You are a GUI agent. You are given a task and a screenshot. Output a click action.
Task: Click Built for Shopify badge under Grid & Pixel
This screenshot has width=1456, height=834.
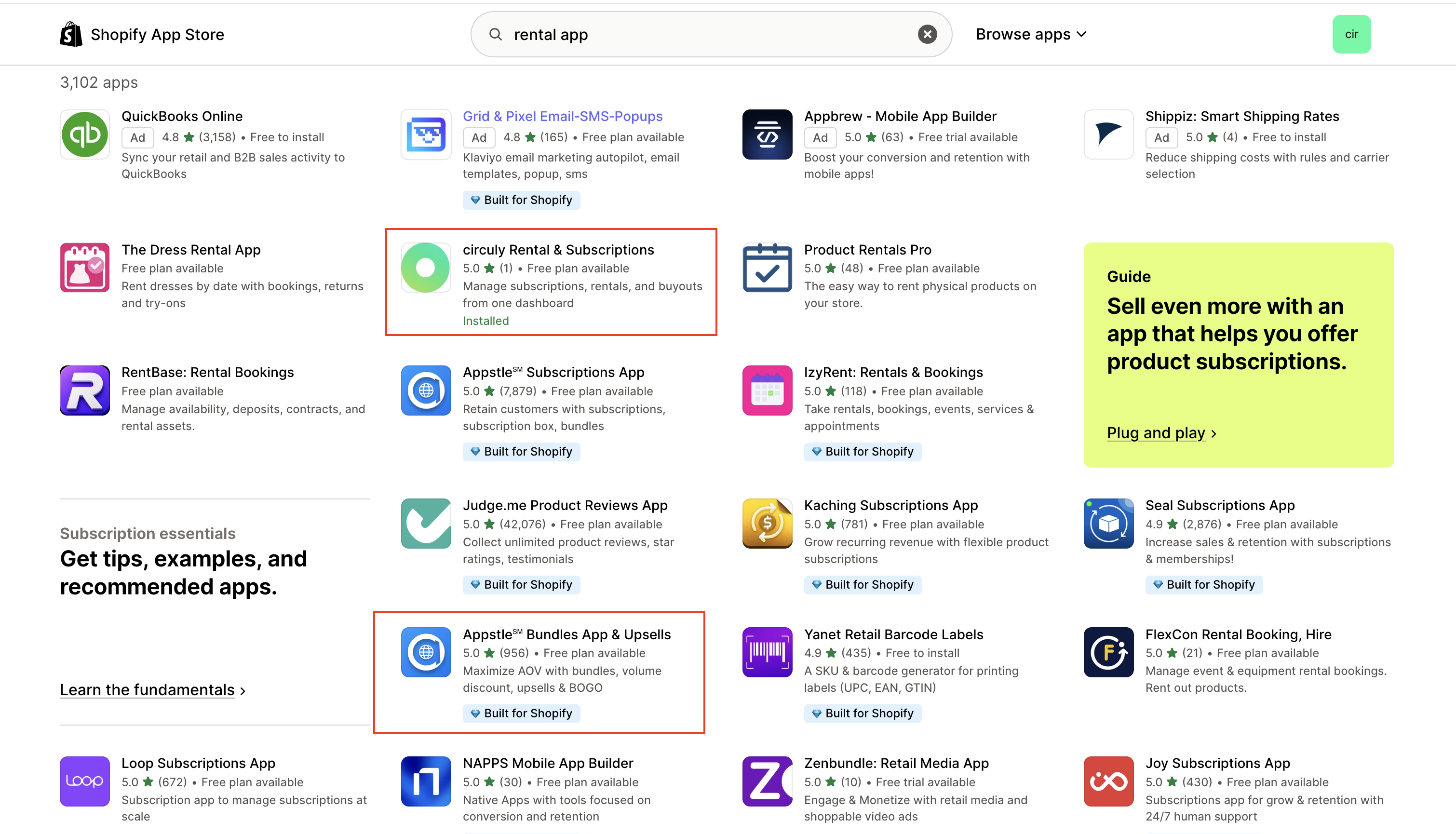coord(521,200)
